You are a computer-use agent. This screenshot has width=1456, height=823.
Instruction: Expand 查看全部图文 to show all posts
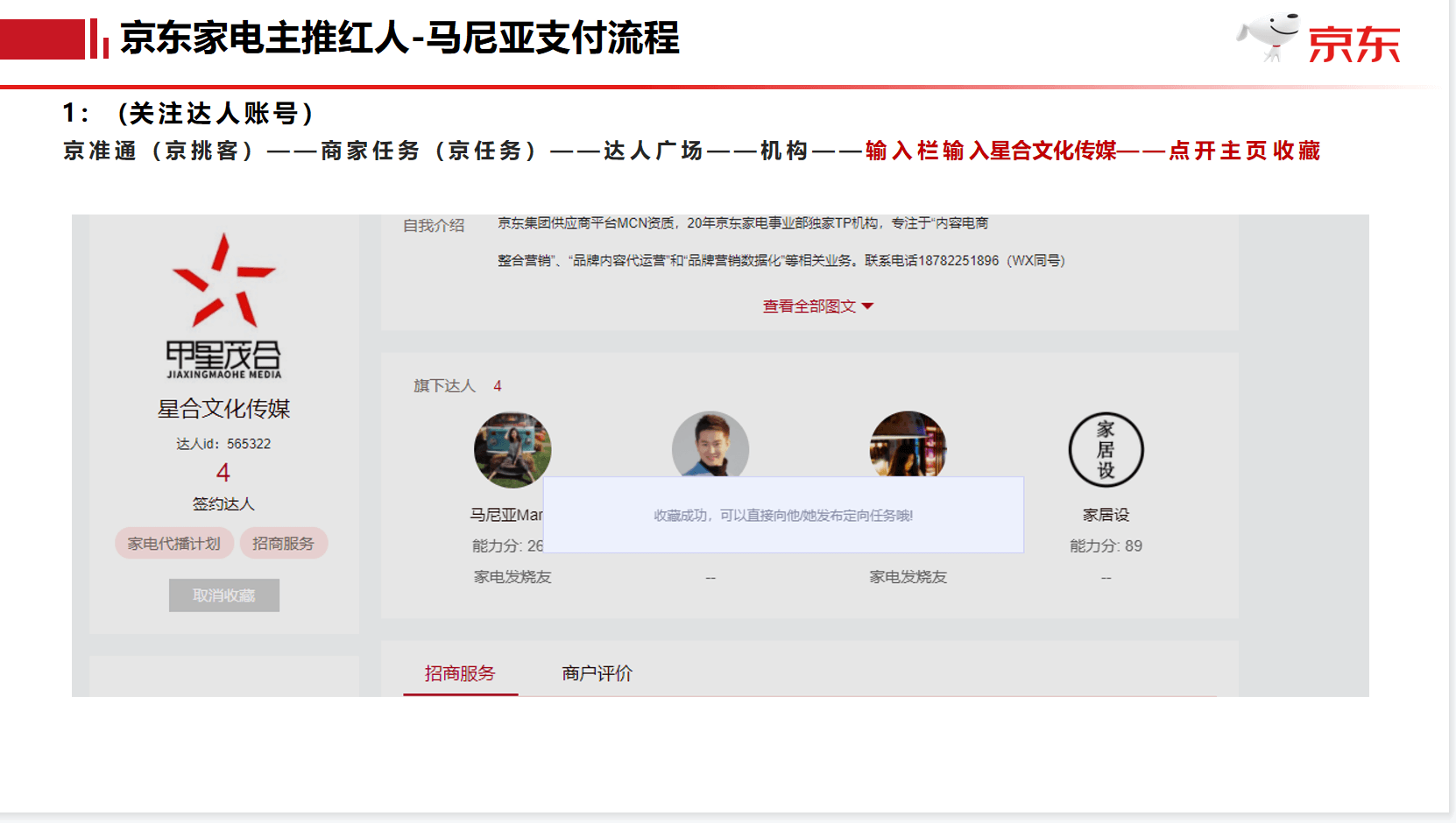[818, 306]
